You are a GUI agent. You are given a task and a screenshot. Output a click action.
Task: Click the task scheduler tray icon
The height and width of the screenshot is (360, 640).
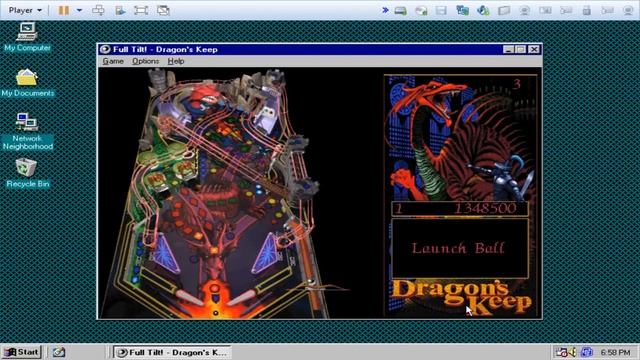point(562,352)
